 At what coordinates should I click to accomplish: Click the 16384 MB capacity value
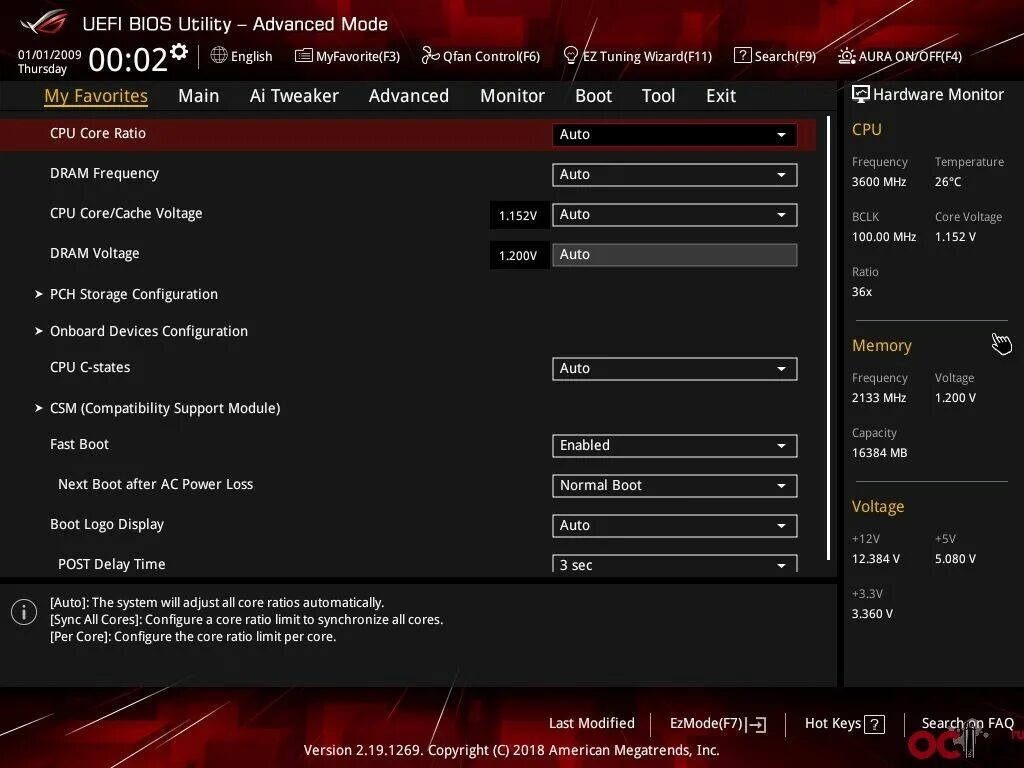pyautogui.click(x=880, y=453)
